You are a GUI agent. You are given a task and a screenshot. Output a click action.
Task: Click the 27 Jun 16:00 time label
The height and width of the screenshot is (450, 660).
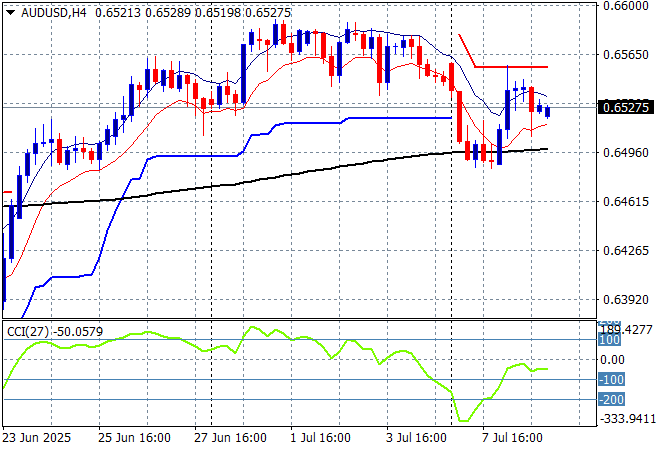(230, 438)
